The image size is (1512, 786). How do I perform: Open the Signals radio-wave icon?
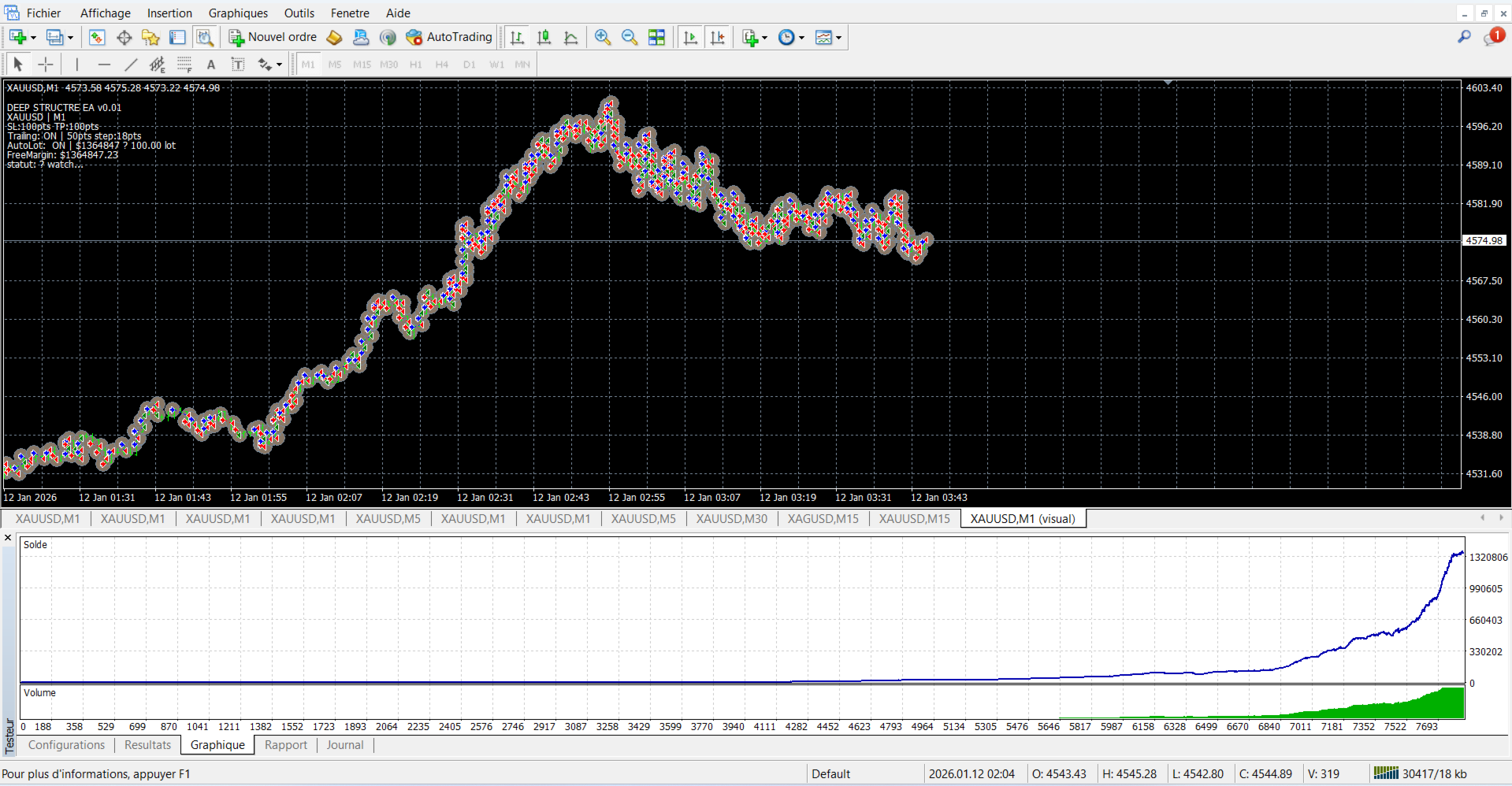click(388, 37)
